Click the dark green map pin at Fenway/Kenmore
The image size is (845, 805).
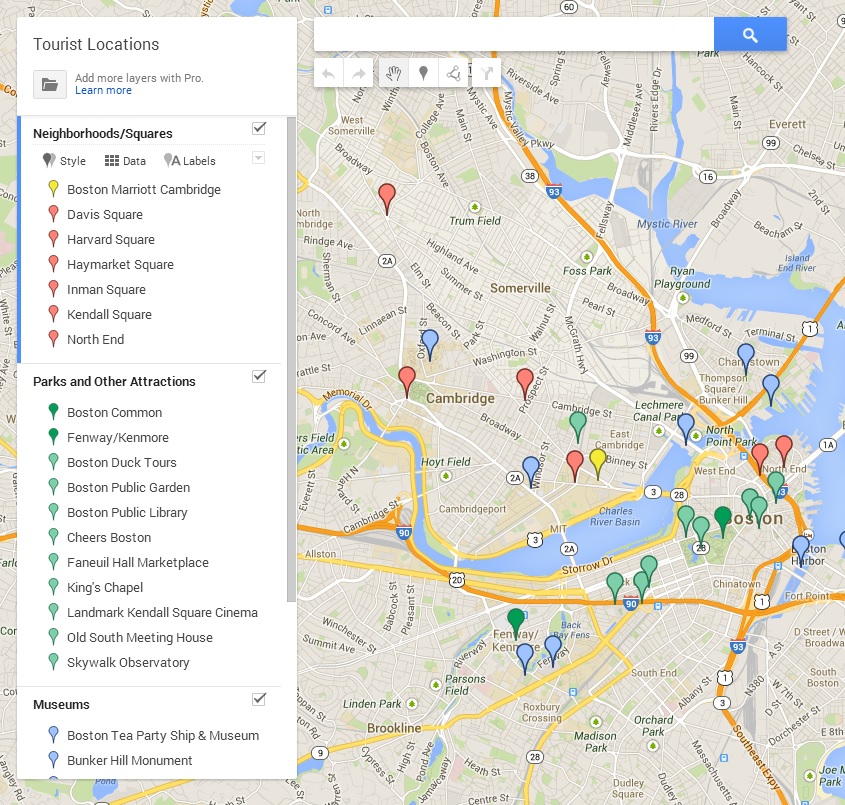(516, 623)
